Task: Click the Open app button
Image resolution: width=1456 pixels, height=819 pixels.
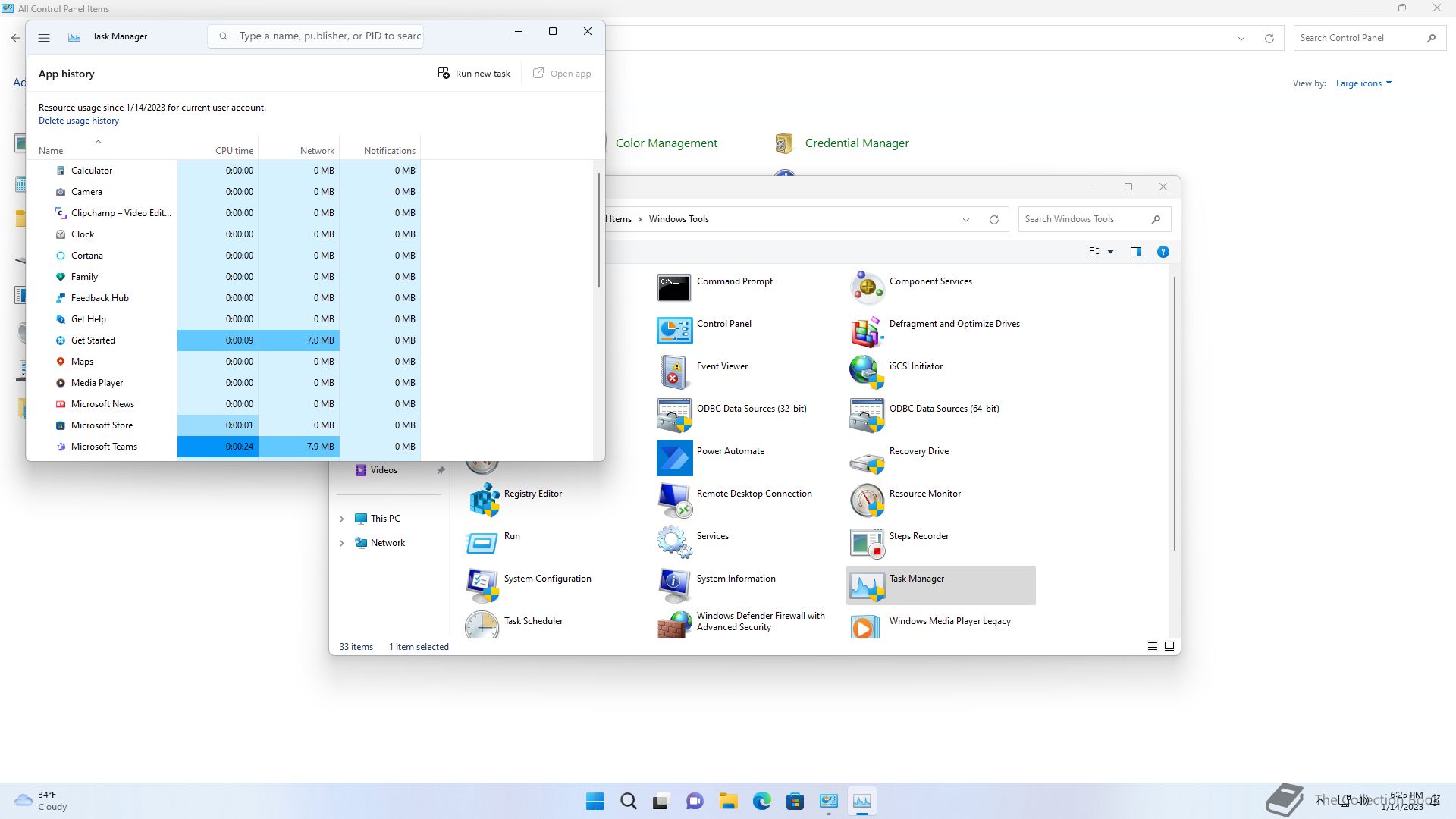Action: tap(562, 74)
